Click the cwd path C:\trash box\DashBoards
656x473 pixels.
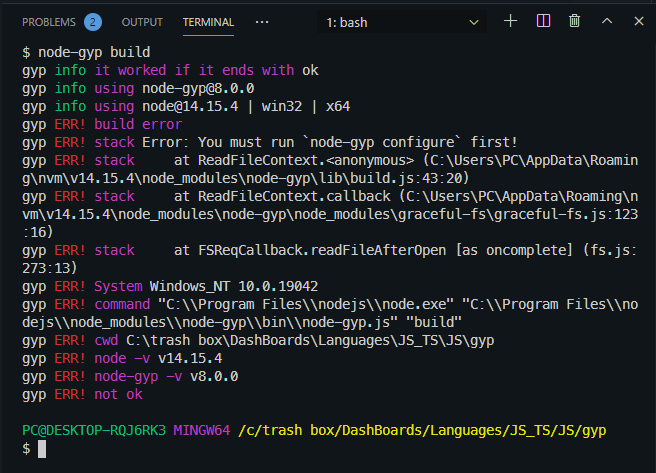pos(310,340)
